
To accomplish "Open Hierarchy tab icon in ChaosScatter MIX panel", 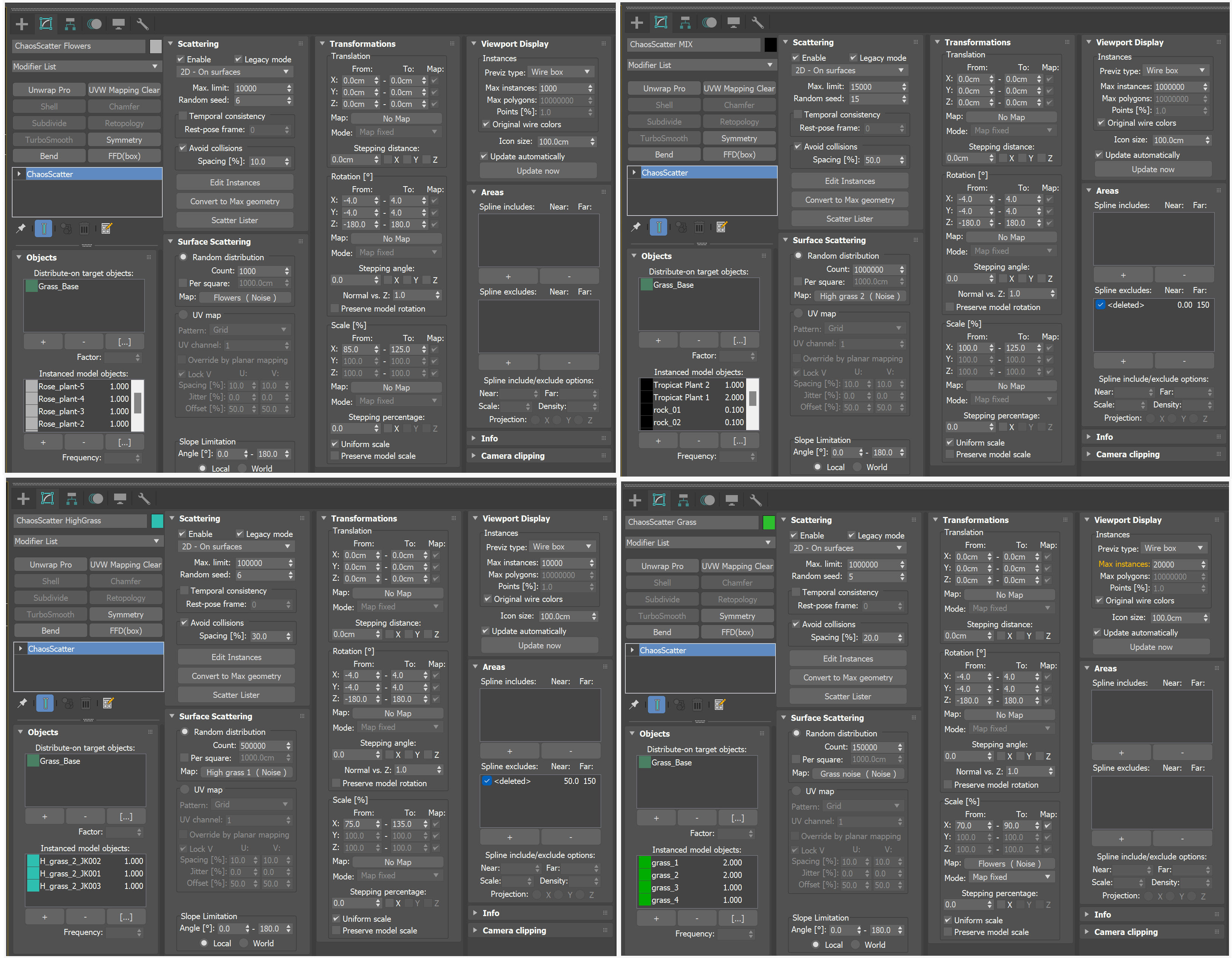I will (685, 23).
